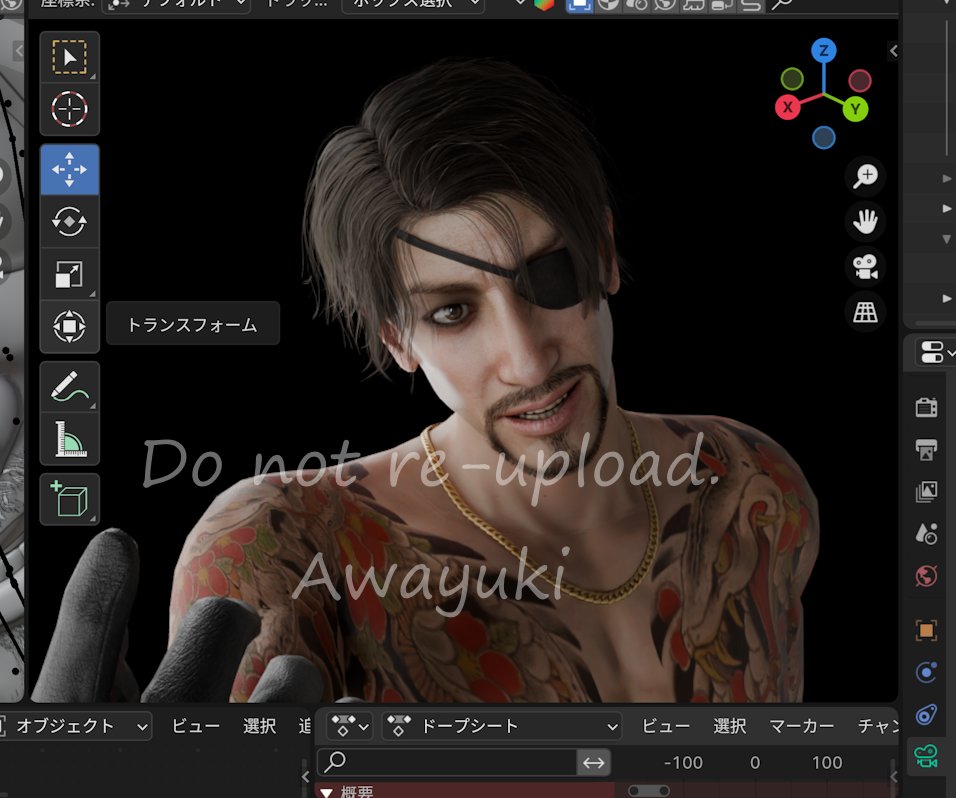Click the blue Z axis on gizmo
This screenshot has width=956, height=798.
824,50
